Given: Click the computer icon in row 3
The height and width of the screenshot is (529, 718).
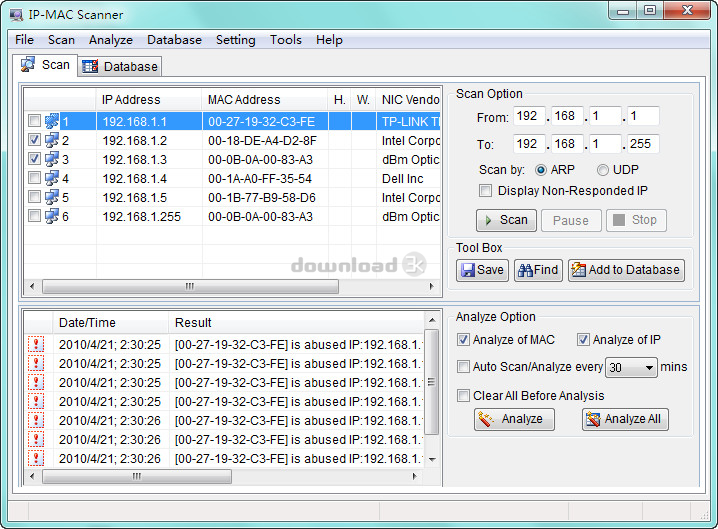Looking at the screenshot, I should [x=52, y=159].
